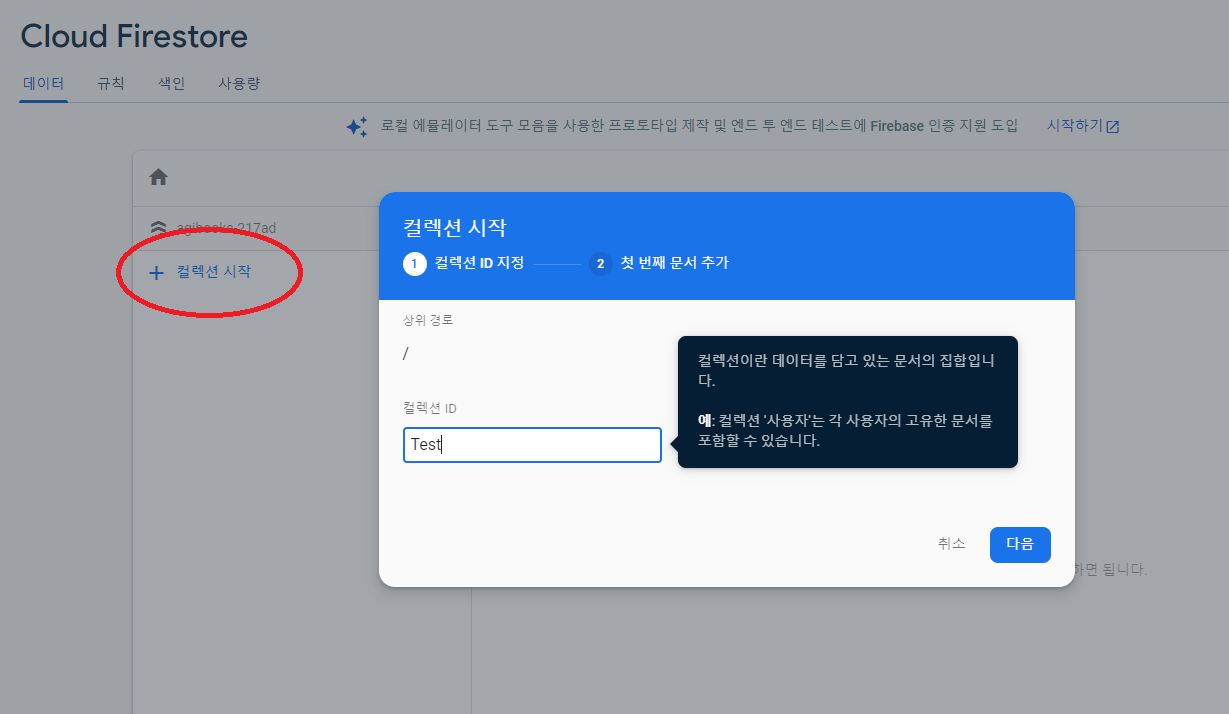Click the 시작하기 link
Screen dimensions: 1229x714
click(x=1074, y=126)
